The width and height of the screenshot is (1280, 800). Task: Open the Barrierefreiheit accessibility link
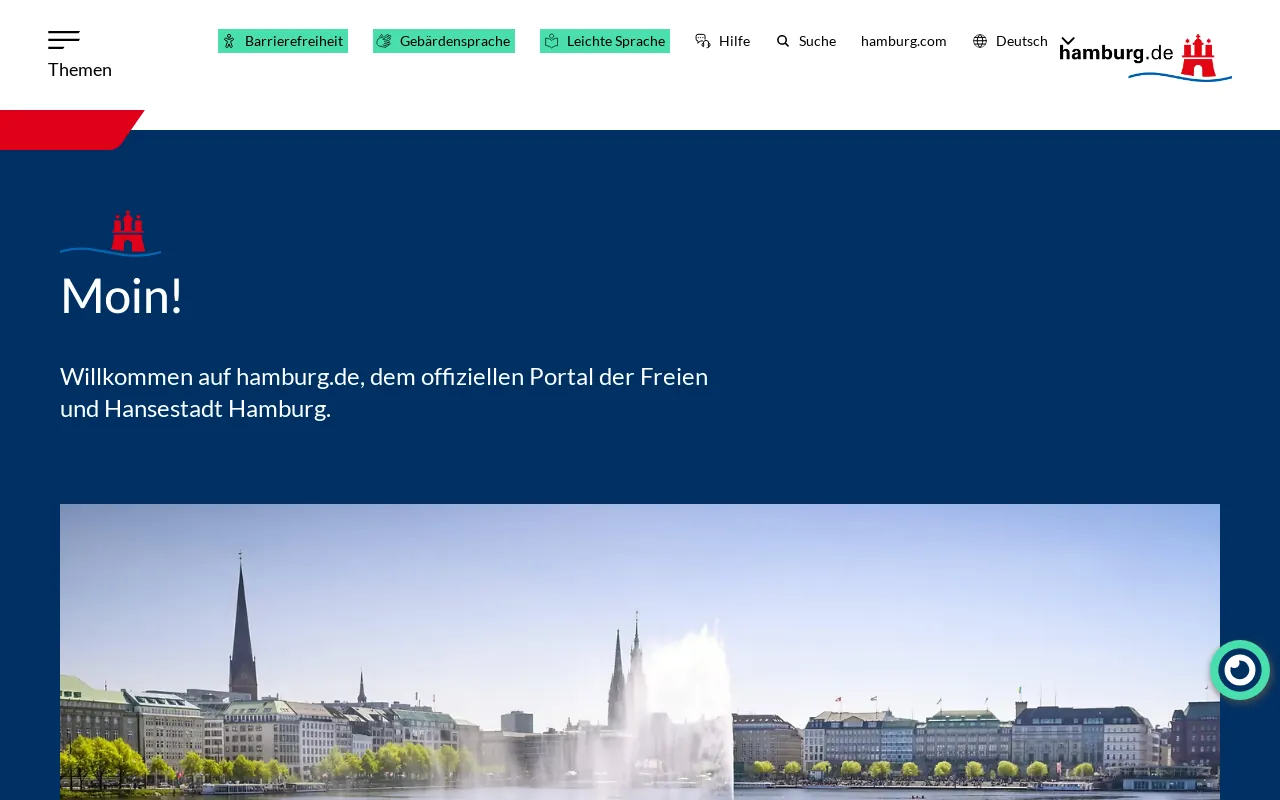[283, 41]
